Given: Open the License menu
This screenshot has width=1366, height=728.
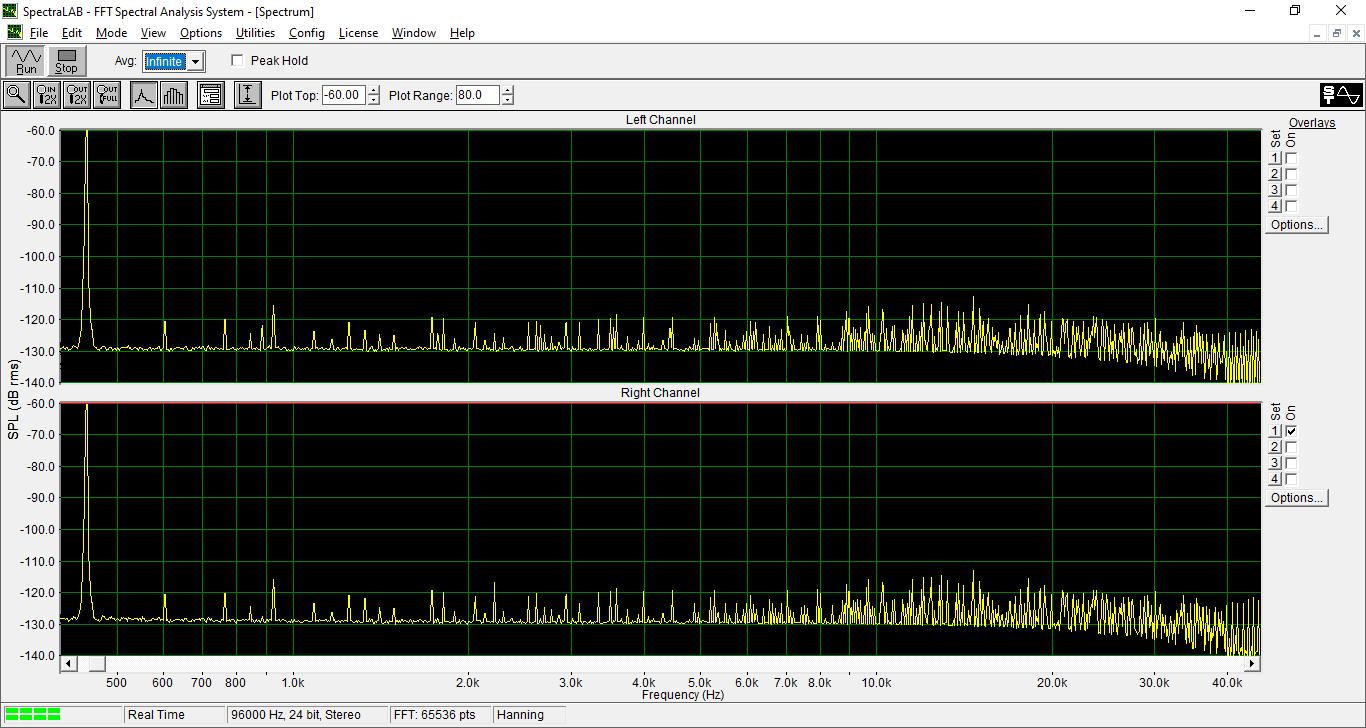Looking at the screenshot, I should point(358,33).
